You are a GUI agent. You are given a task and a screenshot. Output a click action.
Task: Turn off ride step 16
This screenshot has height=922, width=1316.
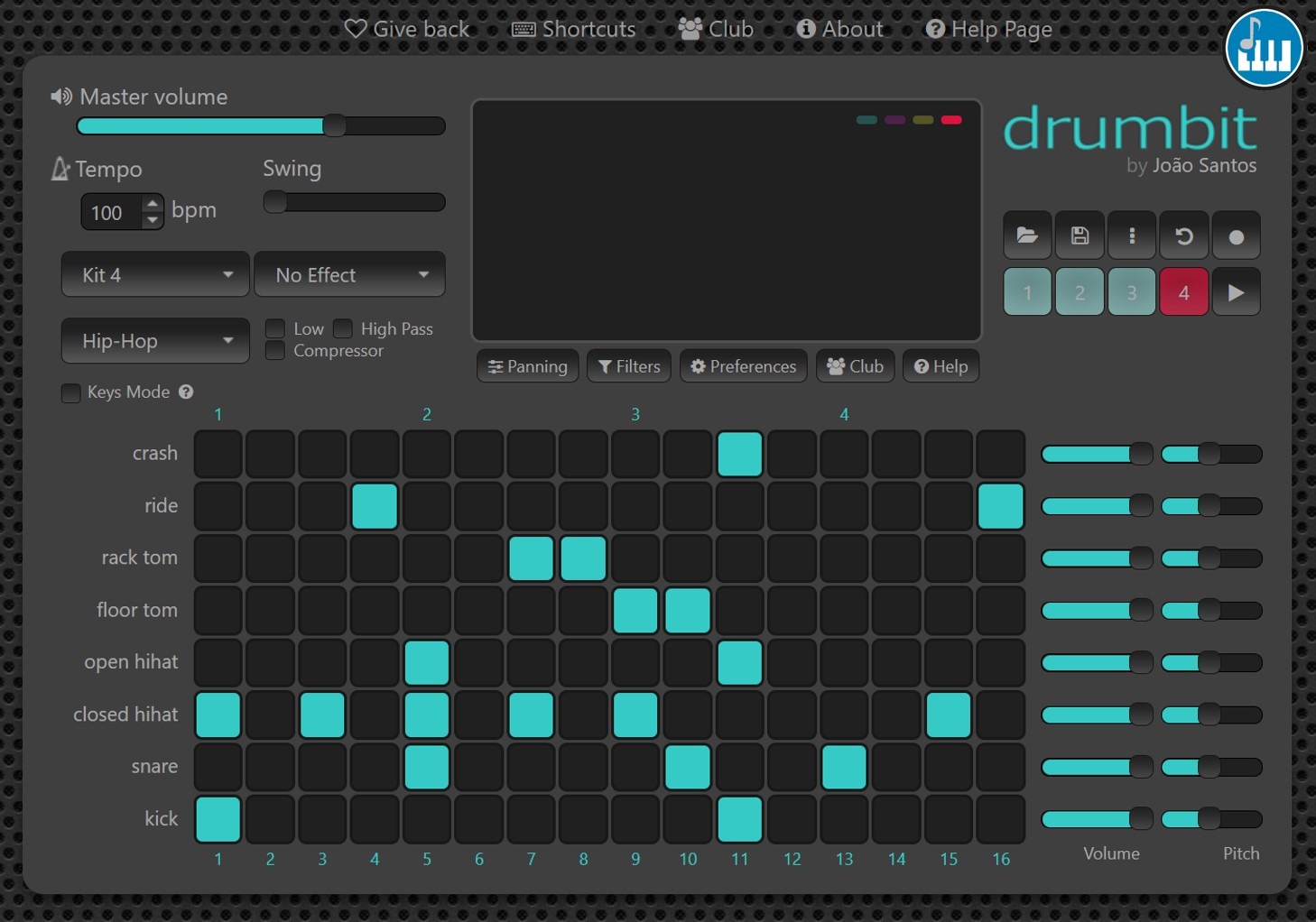pos(1001,506)
